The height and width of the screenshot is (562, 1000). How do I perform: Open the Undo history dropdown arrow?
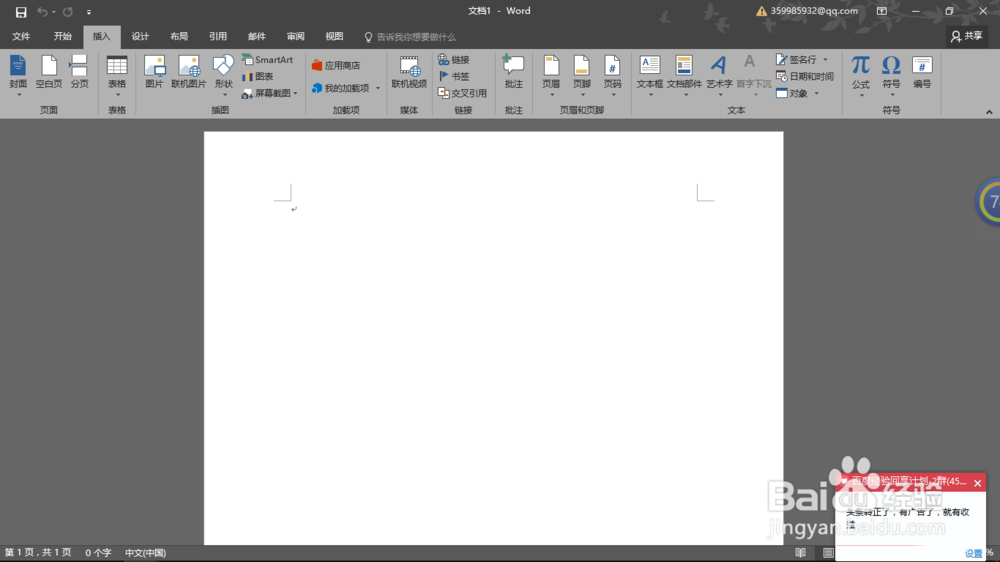pos(54,11)
